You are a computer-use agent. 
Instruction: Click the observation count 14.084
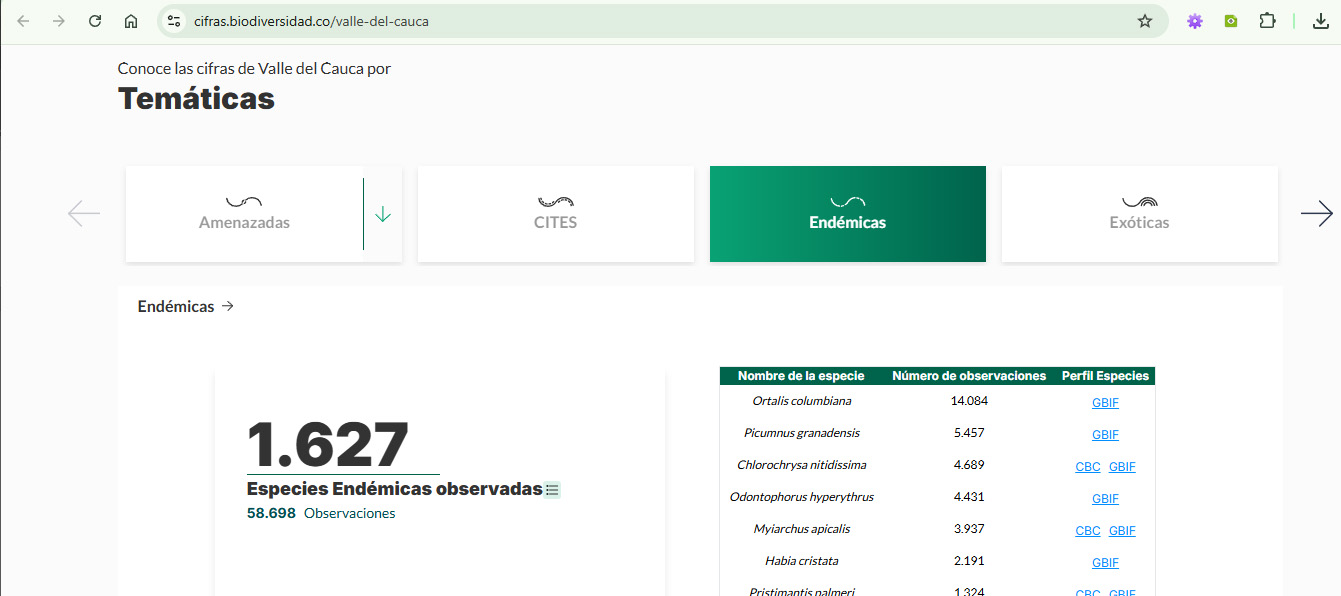tap(969, 401)
